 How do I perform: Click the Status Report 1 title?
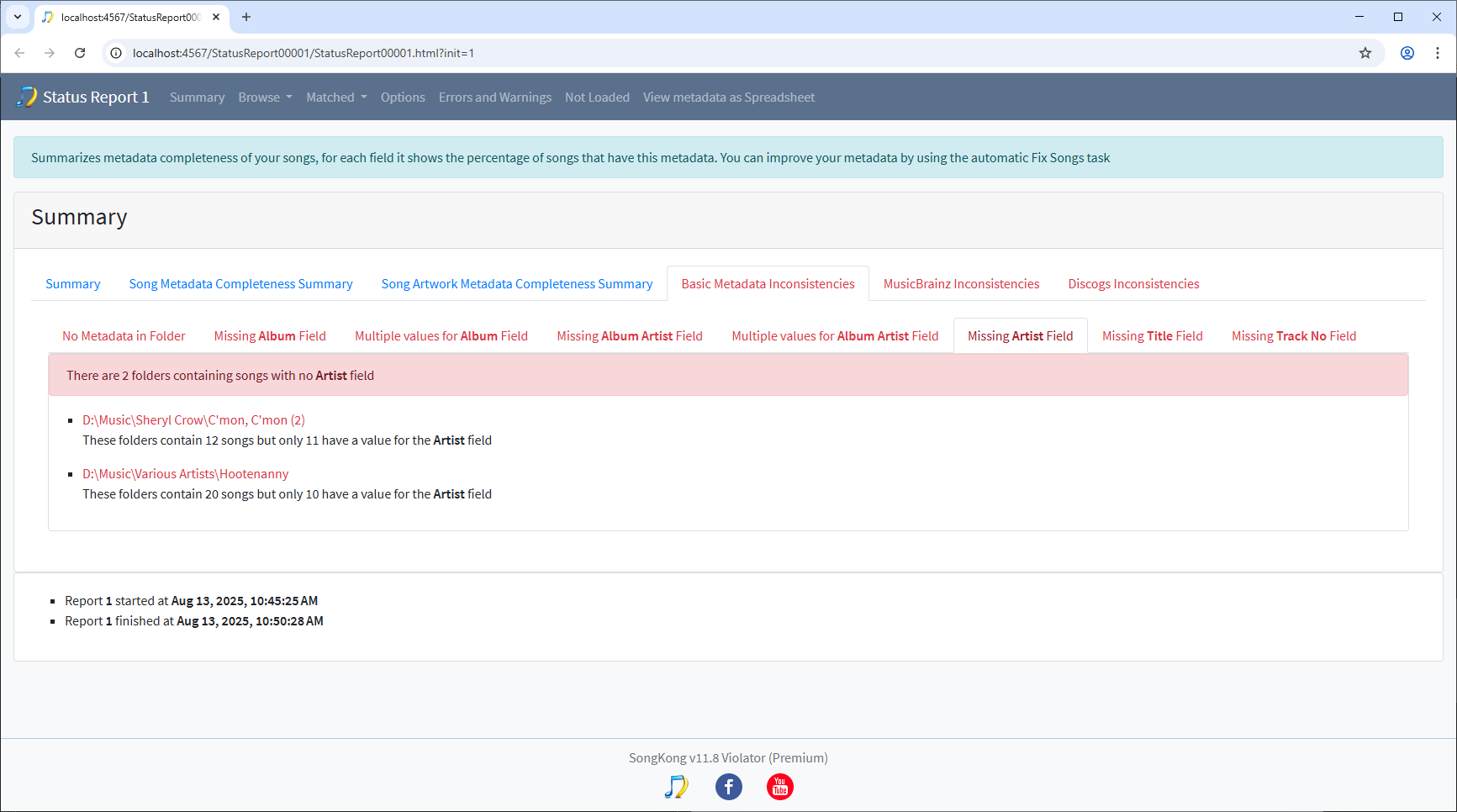[x=96, y=97]
